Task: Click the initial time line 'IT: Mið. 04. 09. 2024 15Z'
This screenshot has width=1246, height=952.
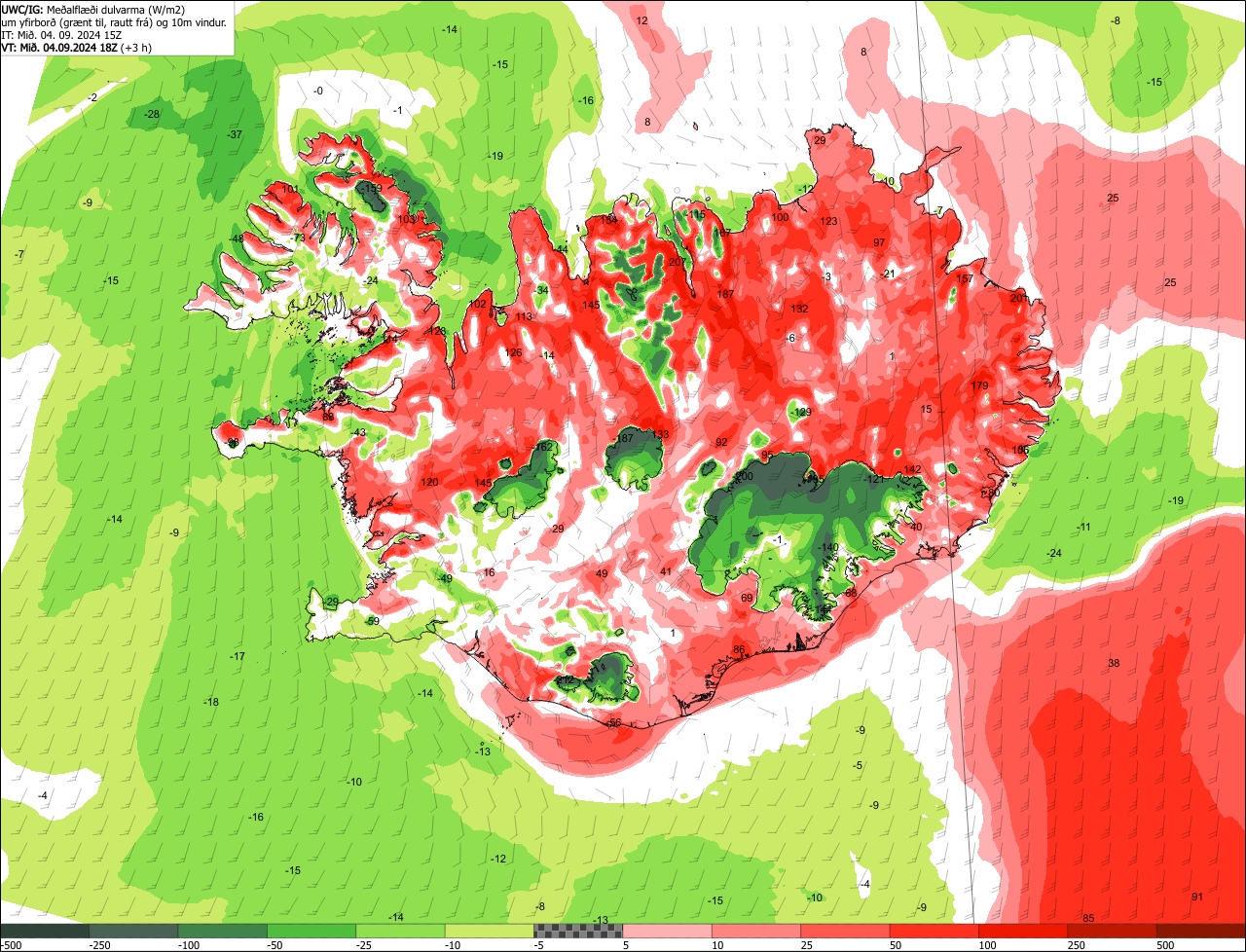Action: tap(62, 34)
